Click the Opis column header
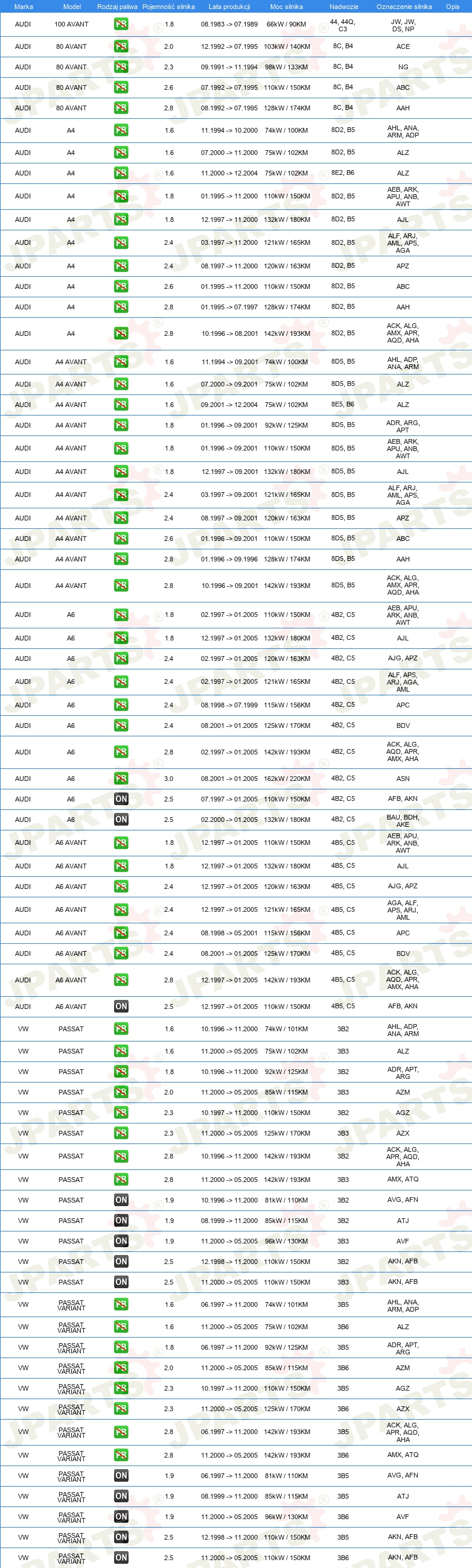Screen dimensions: 472x1568 (x=453, y=7)
